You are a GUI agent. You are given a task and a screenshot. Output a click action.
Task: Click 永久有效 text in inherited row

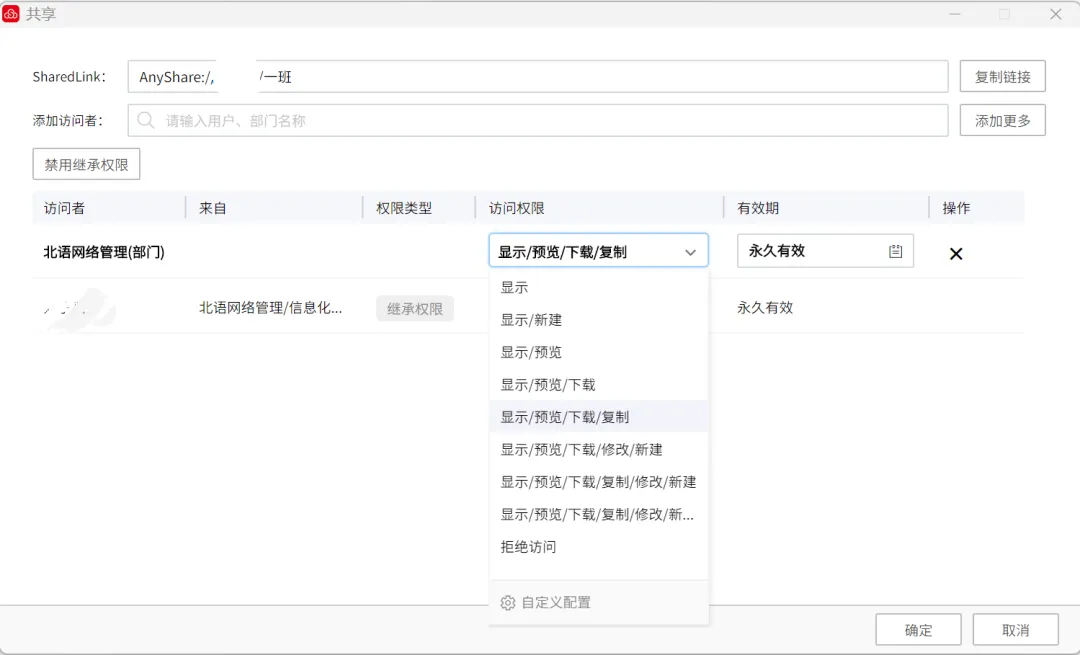(x=765, y=308)
